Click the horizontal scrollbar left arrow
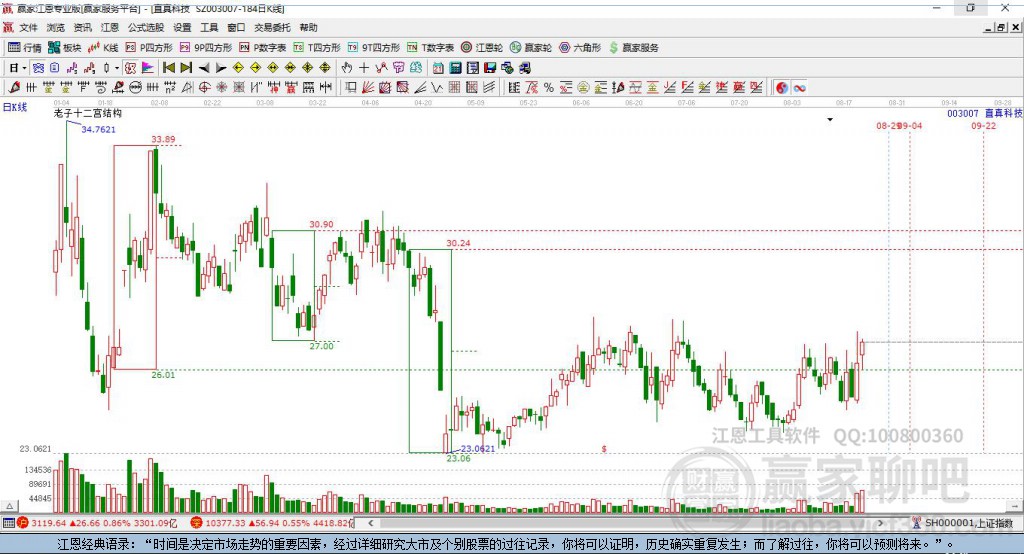This screenshot has width=1024, height=554. [x=370, y=523]
